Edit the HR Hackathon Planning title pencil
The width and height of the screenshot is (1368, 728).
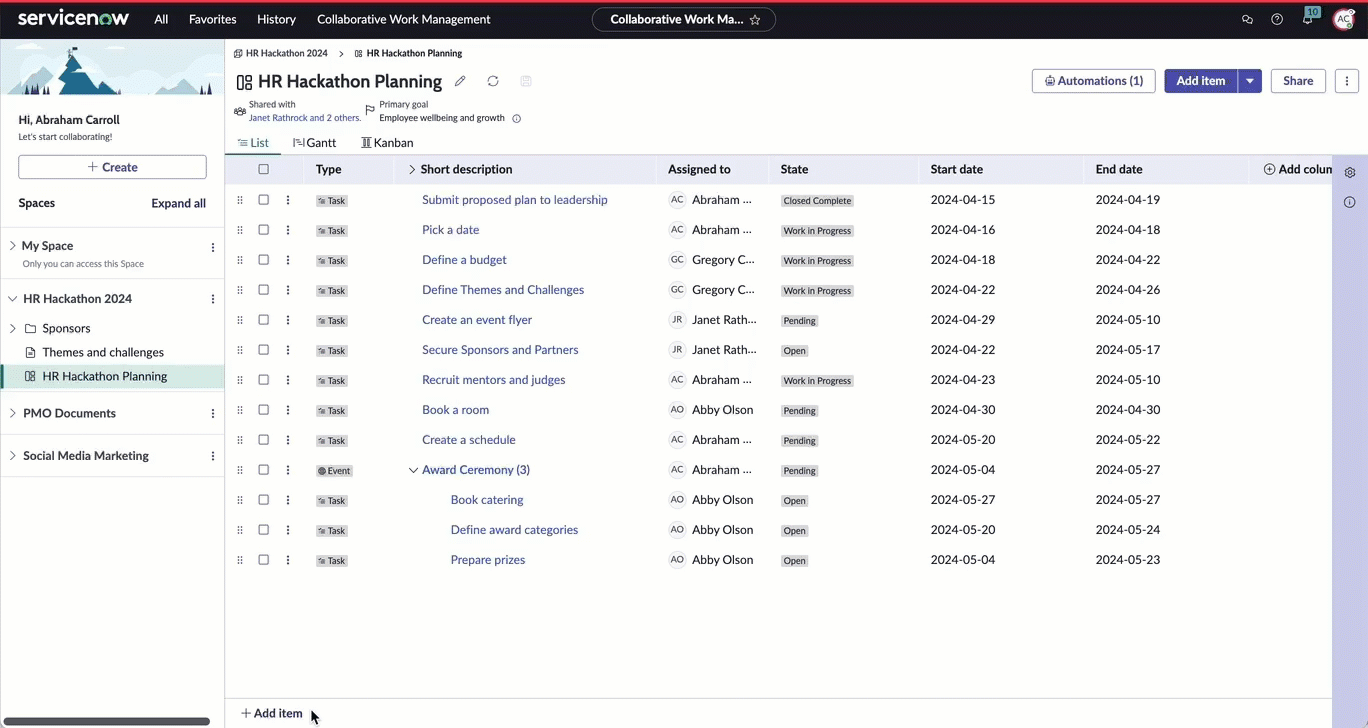[x=460, y=81]
